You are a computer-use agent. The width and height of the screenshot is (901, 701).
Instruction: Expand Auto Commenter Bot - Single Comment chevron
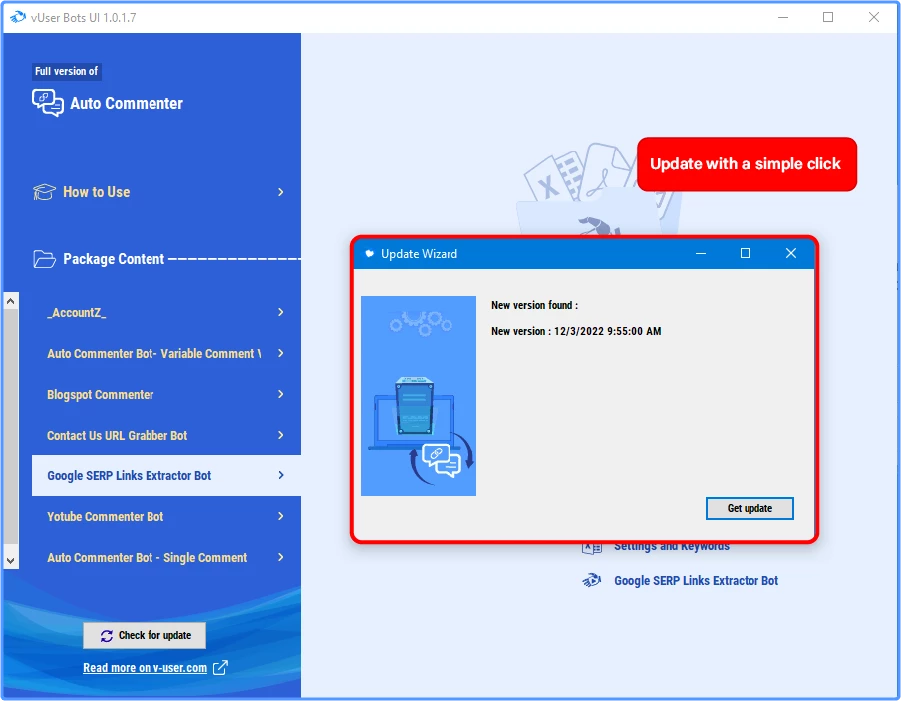[280, 557]
